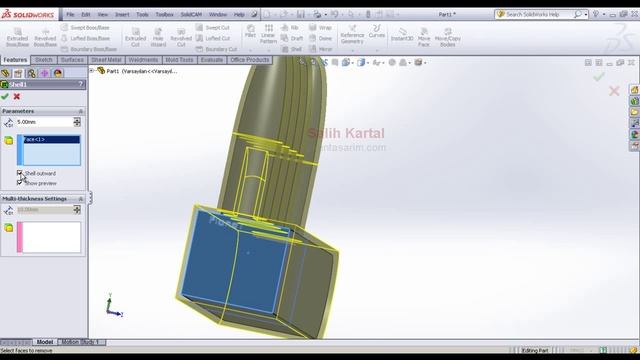Open the View menu

[102, 14]
